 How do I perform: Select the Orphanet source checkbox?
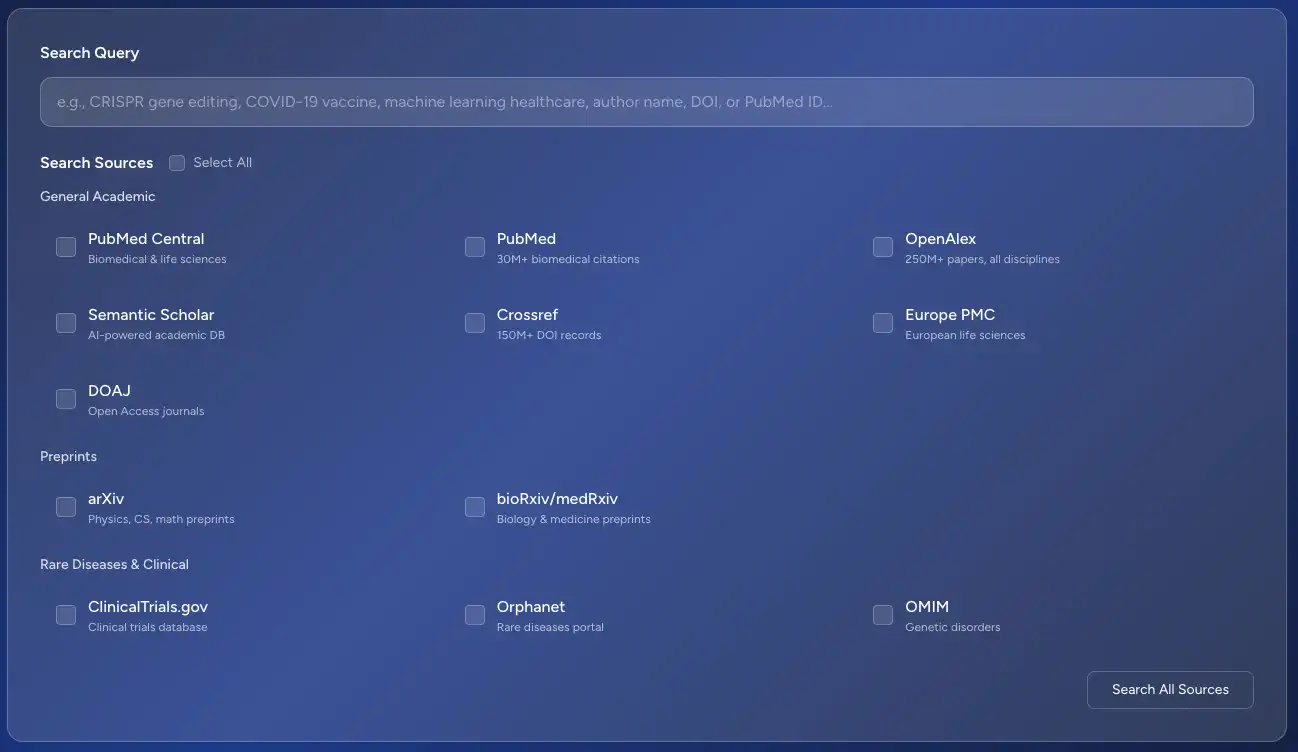(475, 615)
